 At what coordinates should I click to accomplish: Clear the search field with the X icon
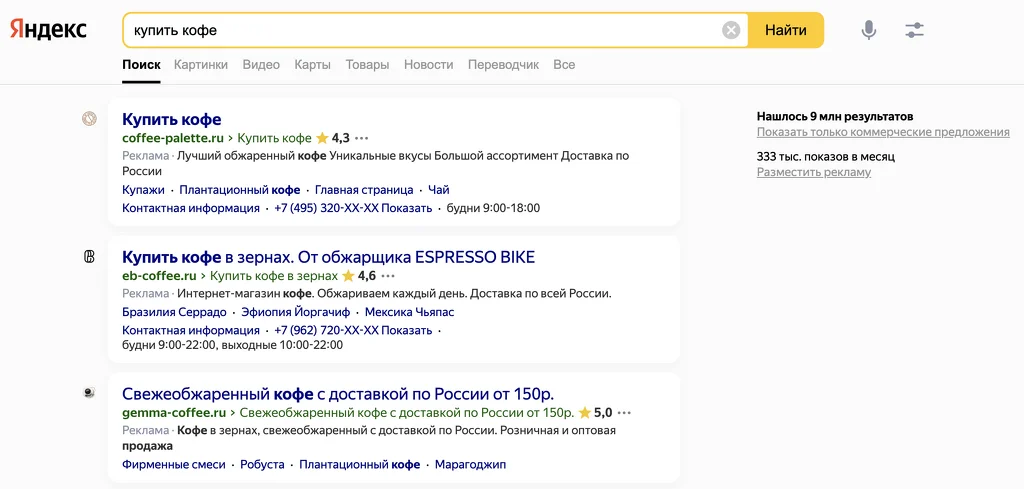[x=731, y=30]
